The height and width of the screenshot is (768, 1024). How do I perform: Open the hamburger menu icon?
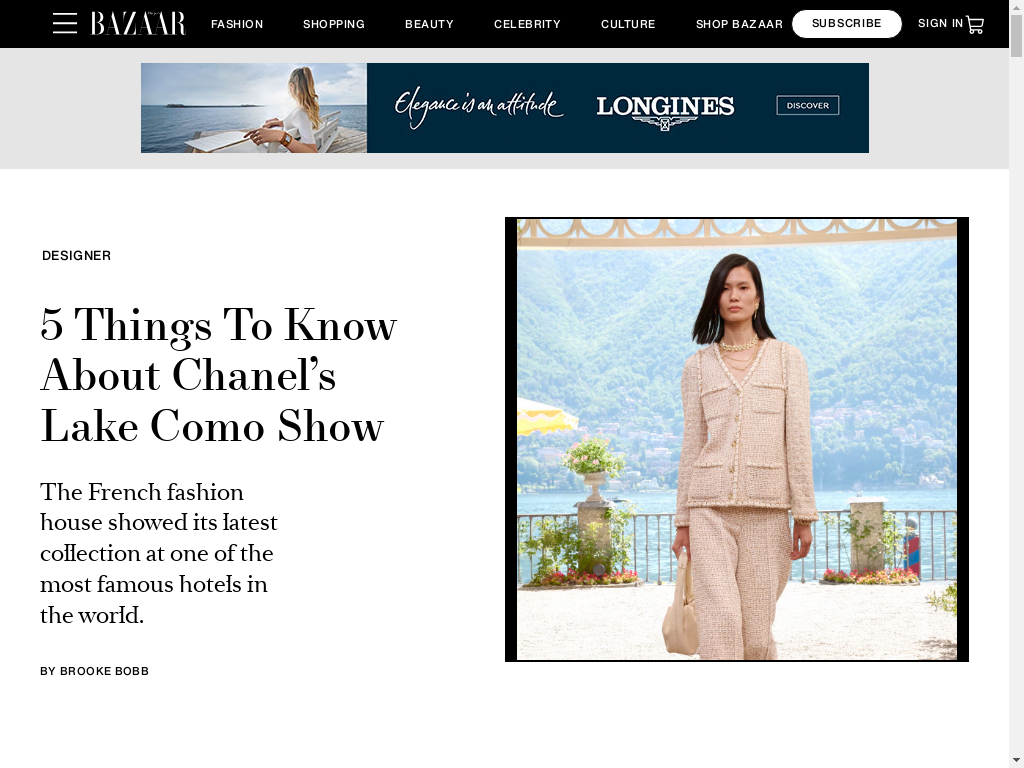(65, 24)
